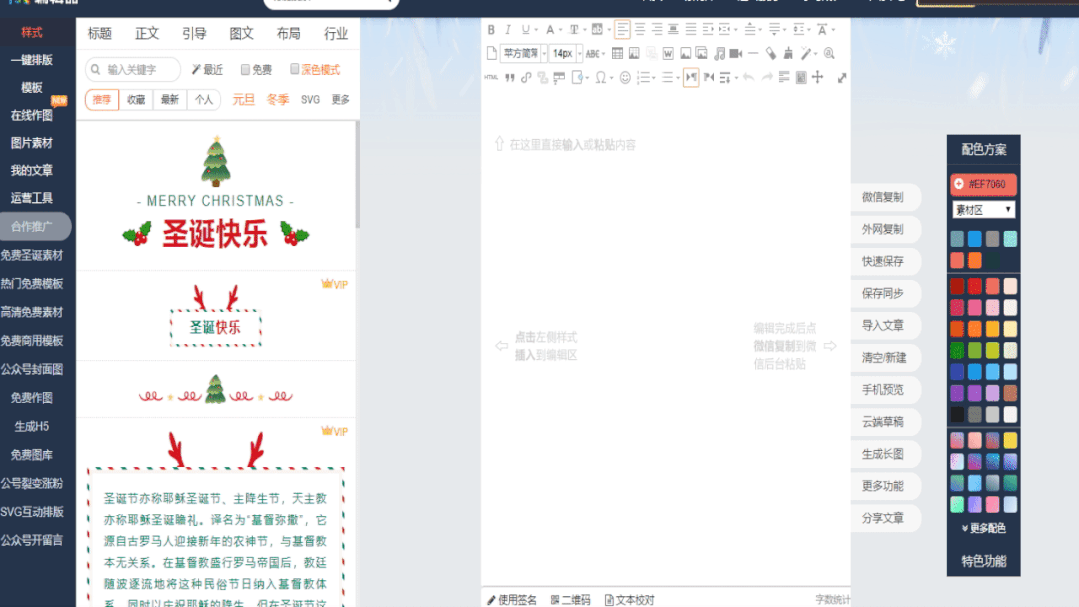1079x607 pixels.
Task: Click the center-align text icon
Action: click(x=640, y=29)
